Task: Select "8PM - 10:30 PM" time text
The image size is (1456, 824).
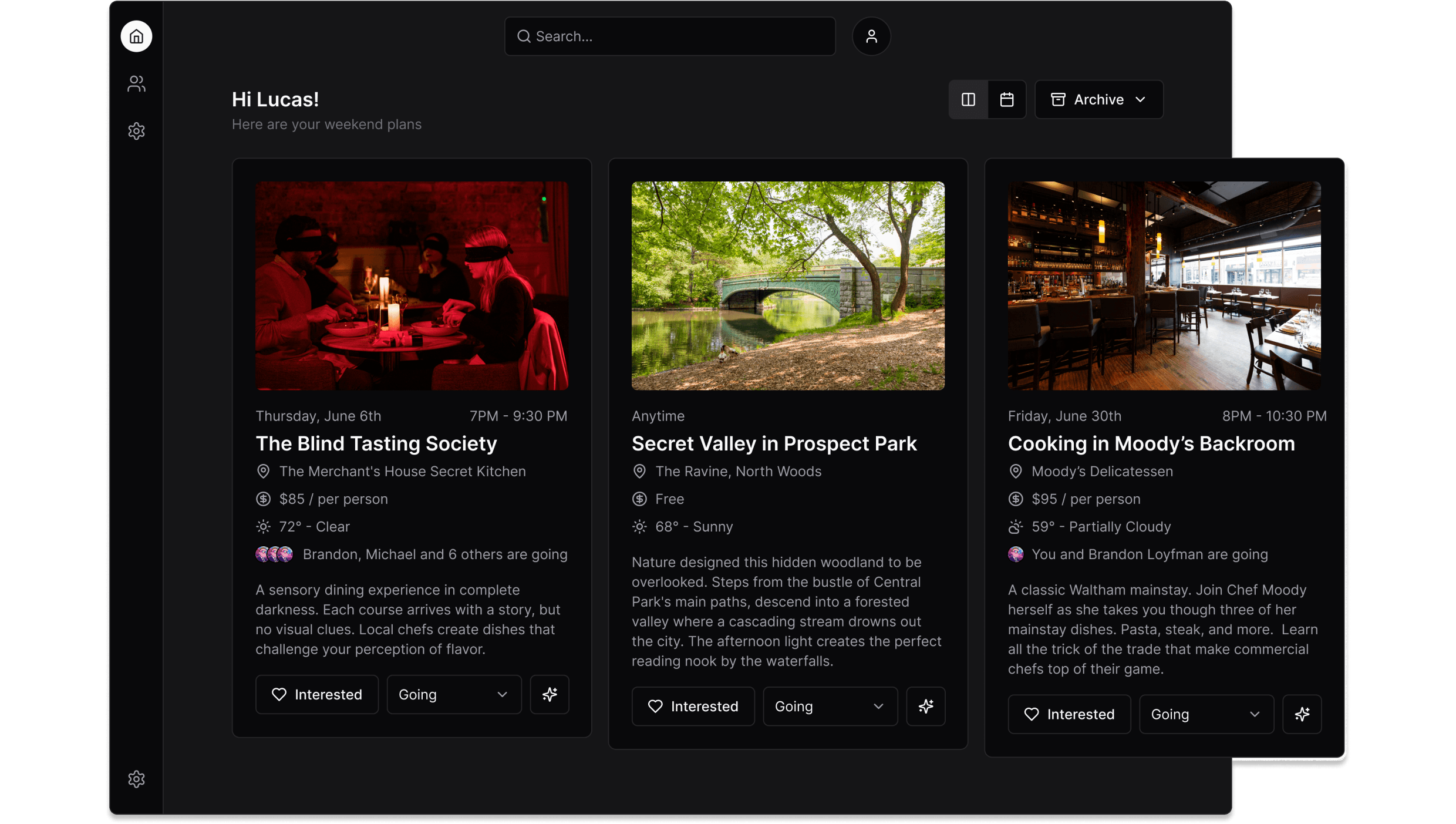Action: click(x=1275, y=416)
